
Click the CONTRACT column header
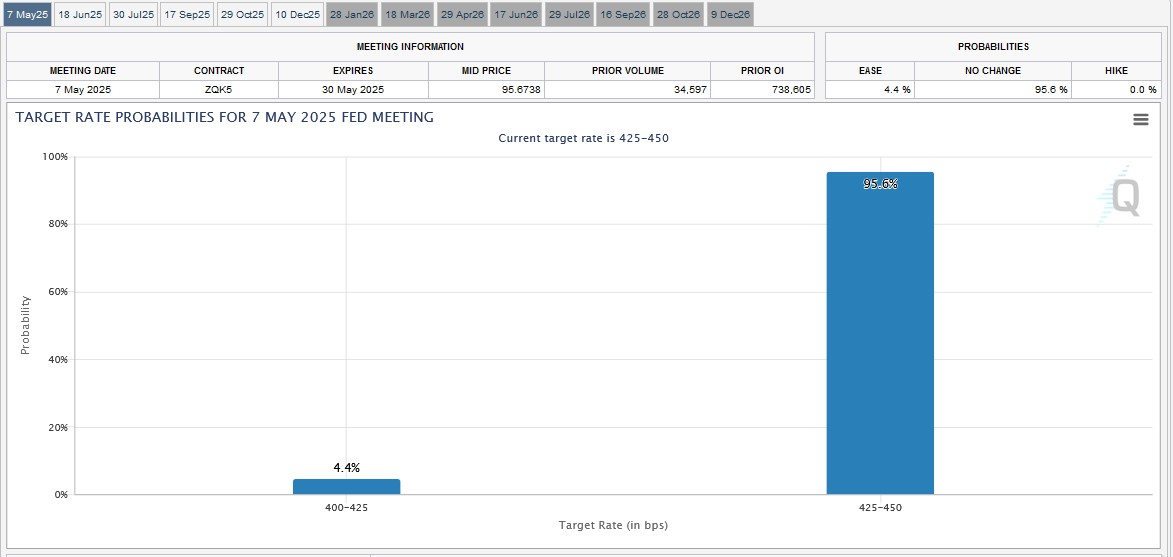coord(218,70)
